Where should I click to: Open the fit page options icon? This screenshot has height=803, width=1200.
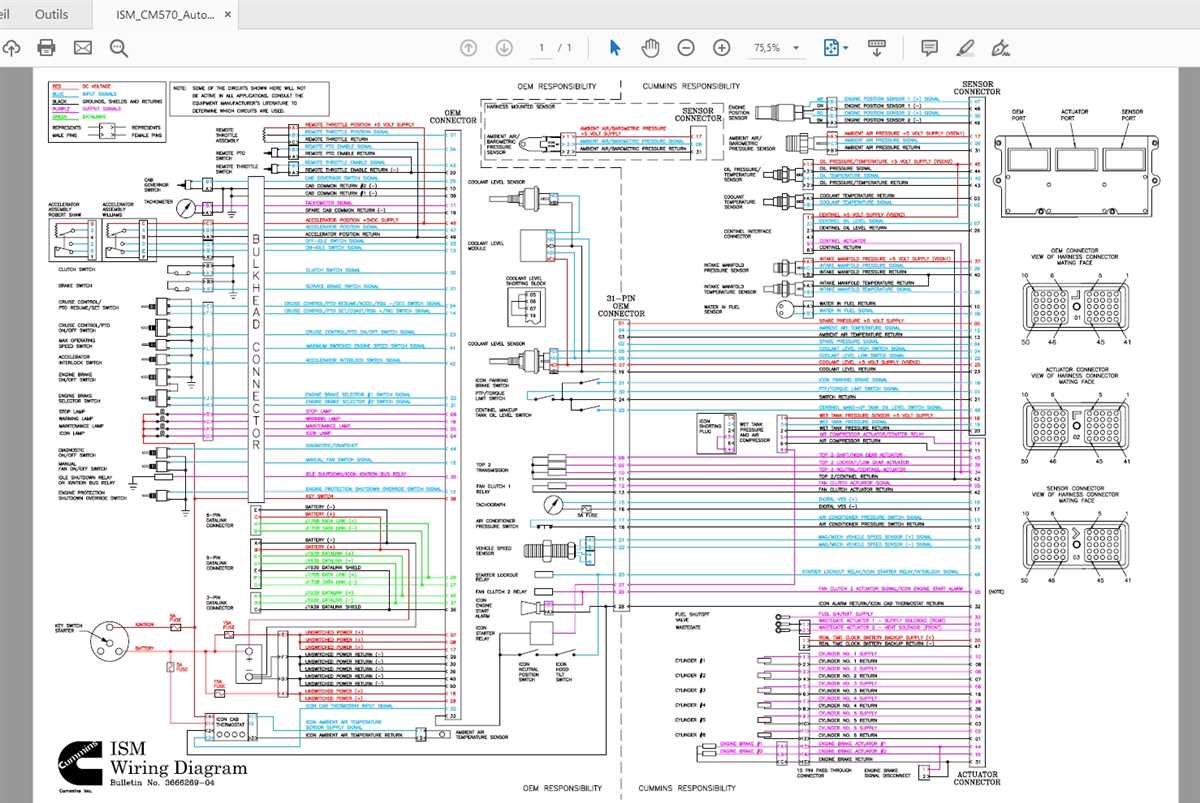(x=833, y=47)
